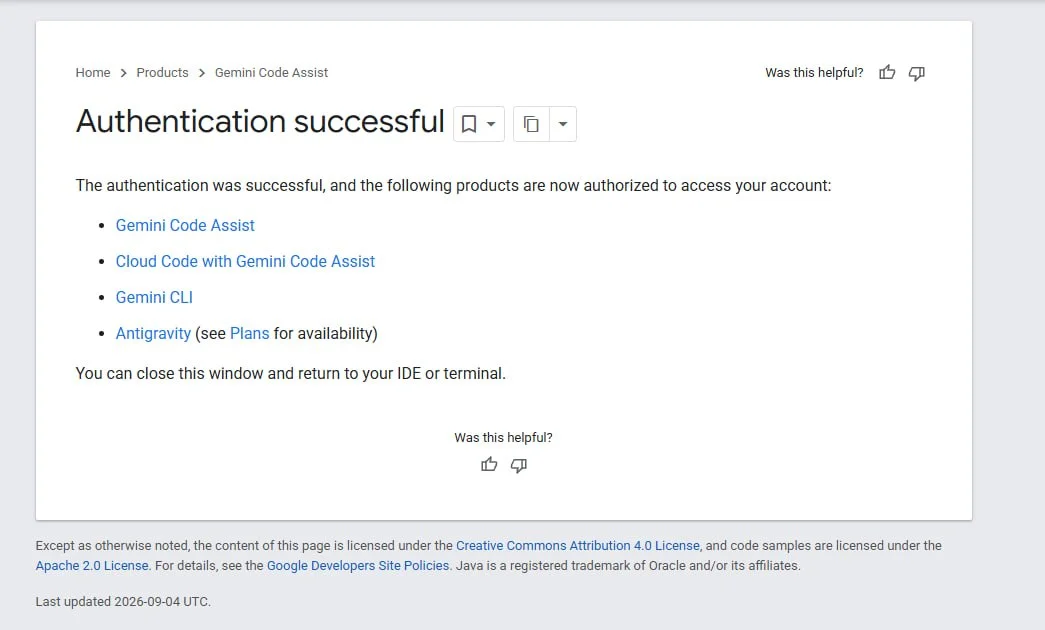This screenshot has width=1045, height=630.
Task: Click 'You can close this window' sentence
Action: (x=291, y=373)
